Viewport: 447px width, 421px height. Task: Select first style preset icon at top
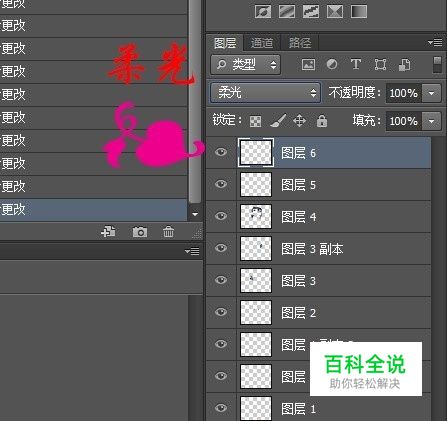point(263,12)
